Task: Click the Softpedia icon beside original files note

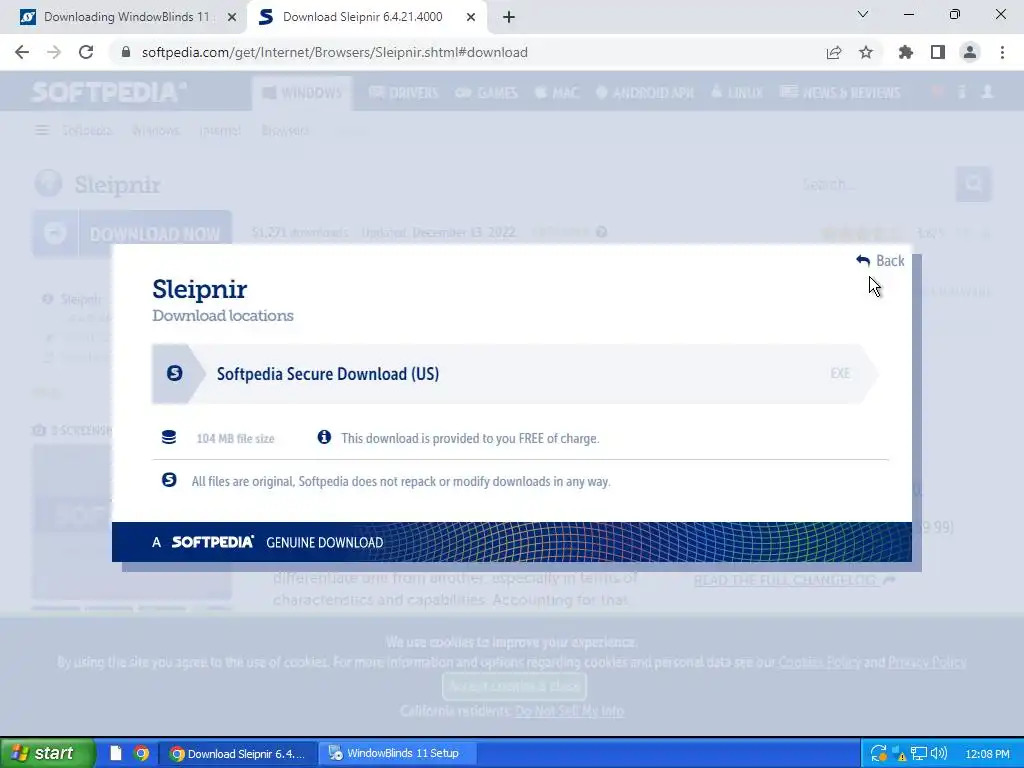Action: coord(169,480)
